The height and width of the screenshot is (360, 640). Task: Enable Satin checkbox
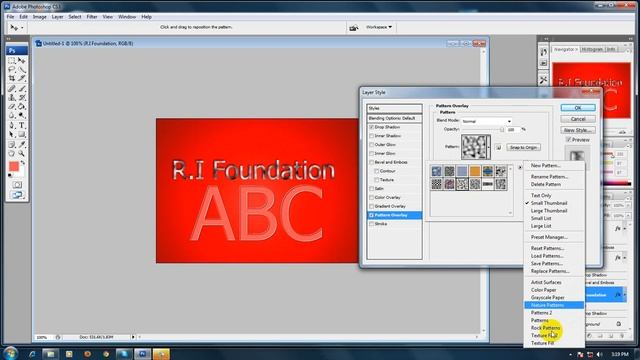click(x=371, y=189)
